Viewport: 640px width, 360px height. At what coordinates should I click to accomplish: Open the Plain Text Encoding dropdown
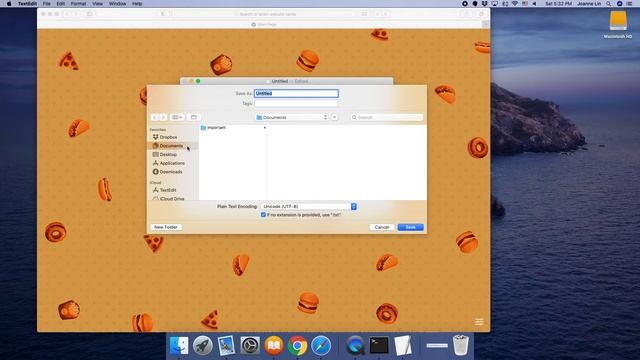tap(308, 207)
